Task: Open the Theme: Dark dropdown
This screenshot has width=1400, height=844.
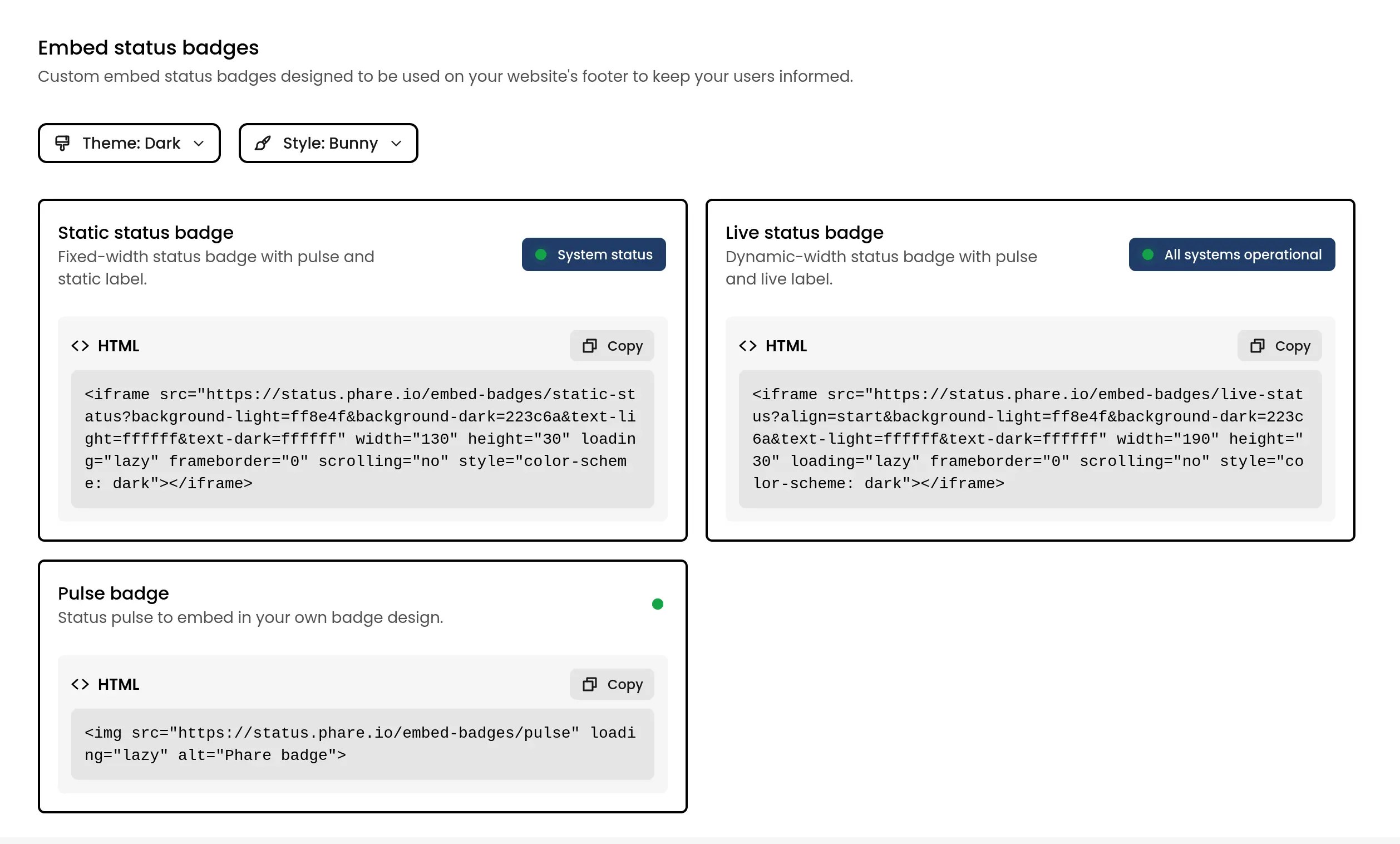Action: click(x=129, y=143)
